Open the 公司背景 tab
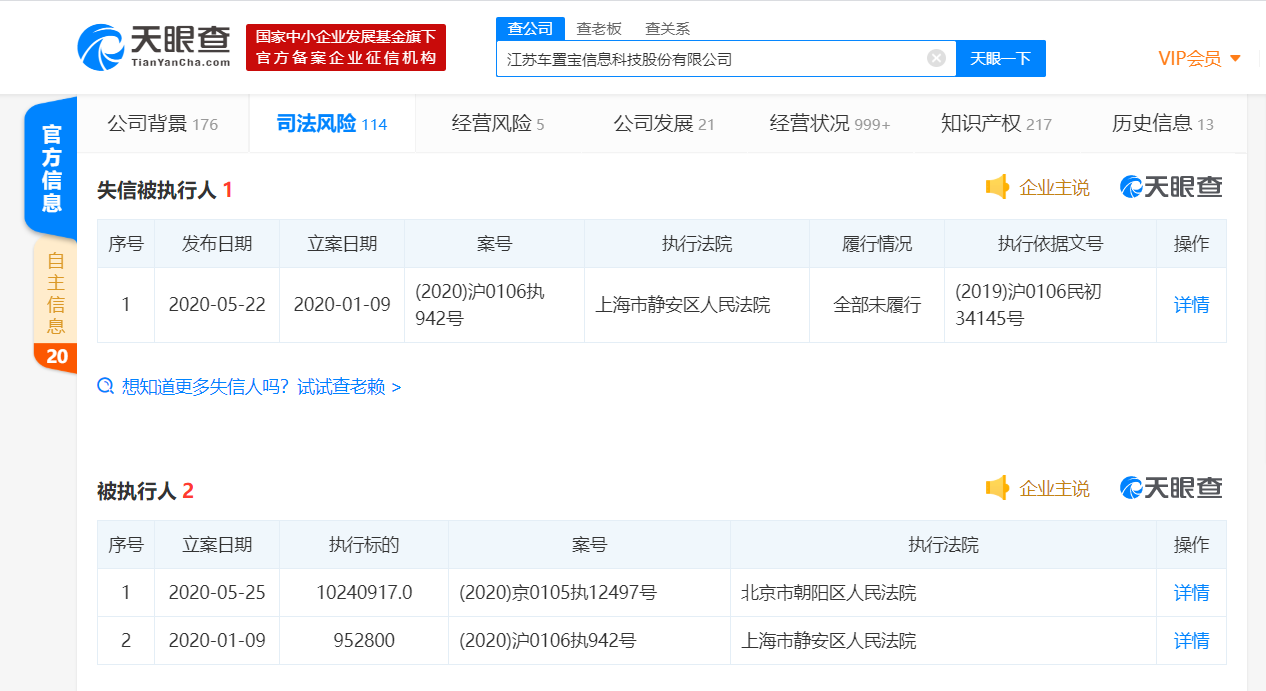This screenshot has height=691, width=1266. tap(162, 124)
